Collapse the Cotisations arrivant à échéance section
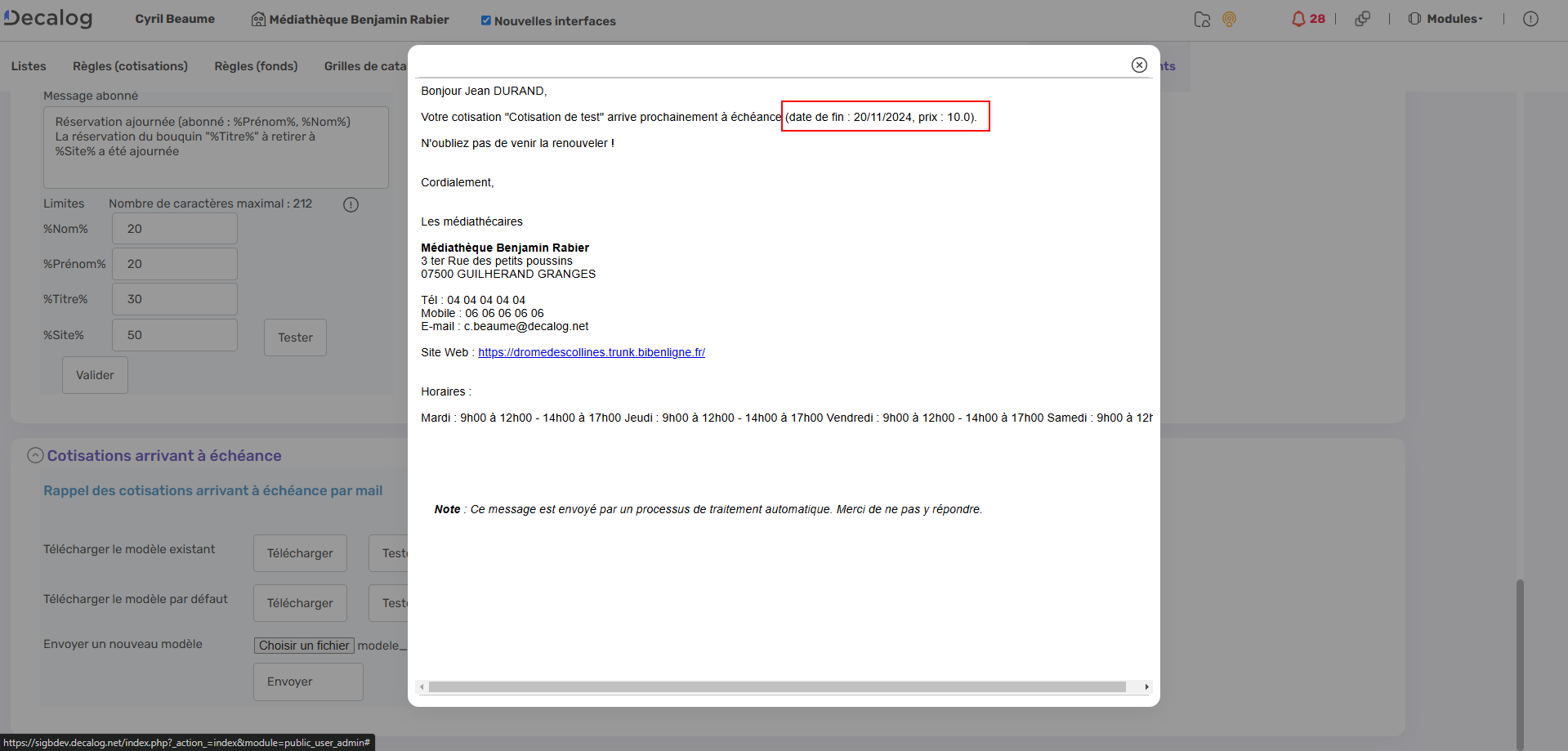Screen dimensions: 1568x751 pos(34,455)
